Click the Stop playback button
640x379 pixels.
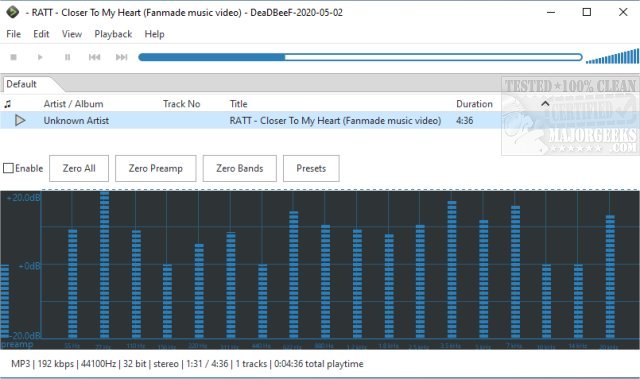(13, 57)
